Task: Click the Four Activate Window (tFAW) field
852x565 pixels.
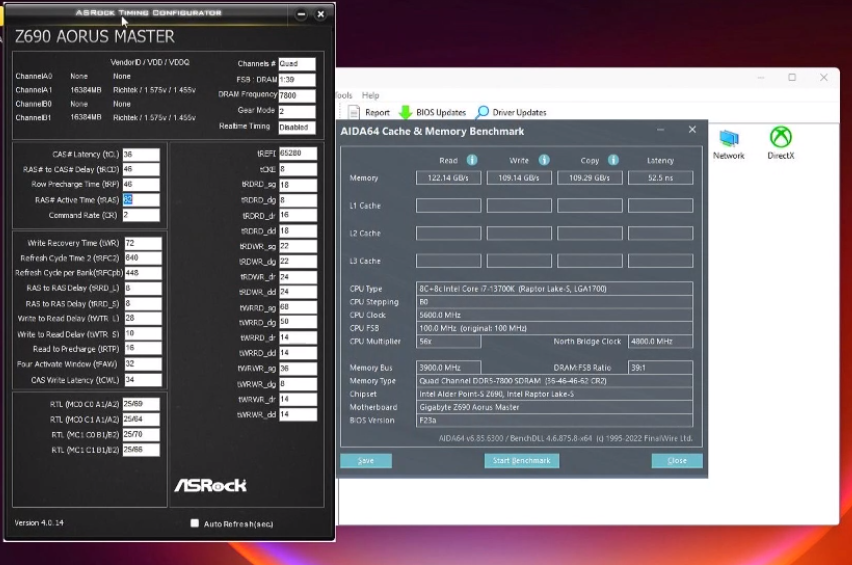Action: pyautogui.click(x=143, y=364)
